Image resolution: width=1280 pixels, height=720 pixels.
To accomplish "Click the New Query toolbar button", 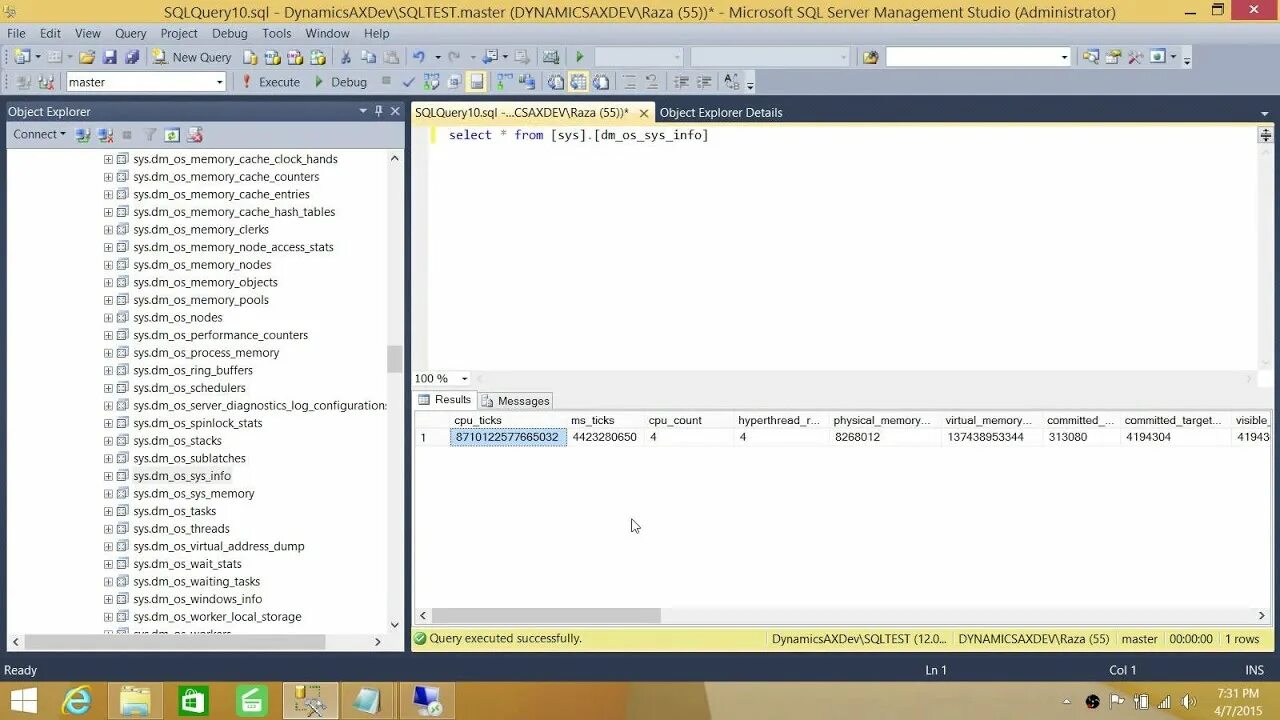I will click(192, 57).
